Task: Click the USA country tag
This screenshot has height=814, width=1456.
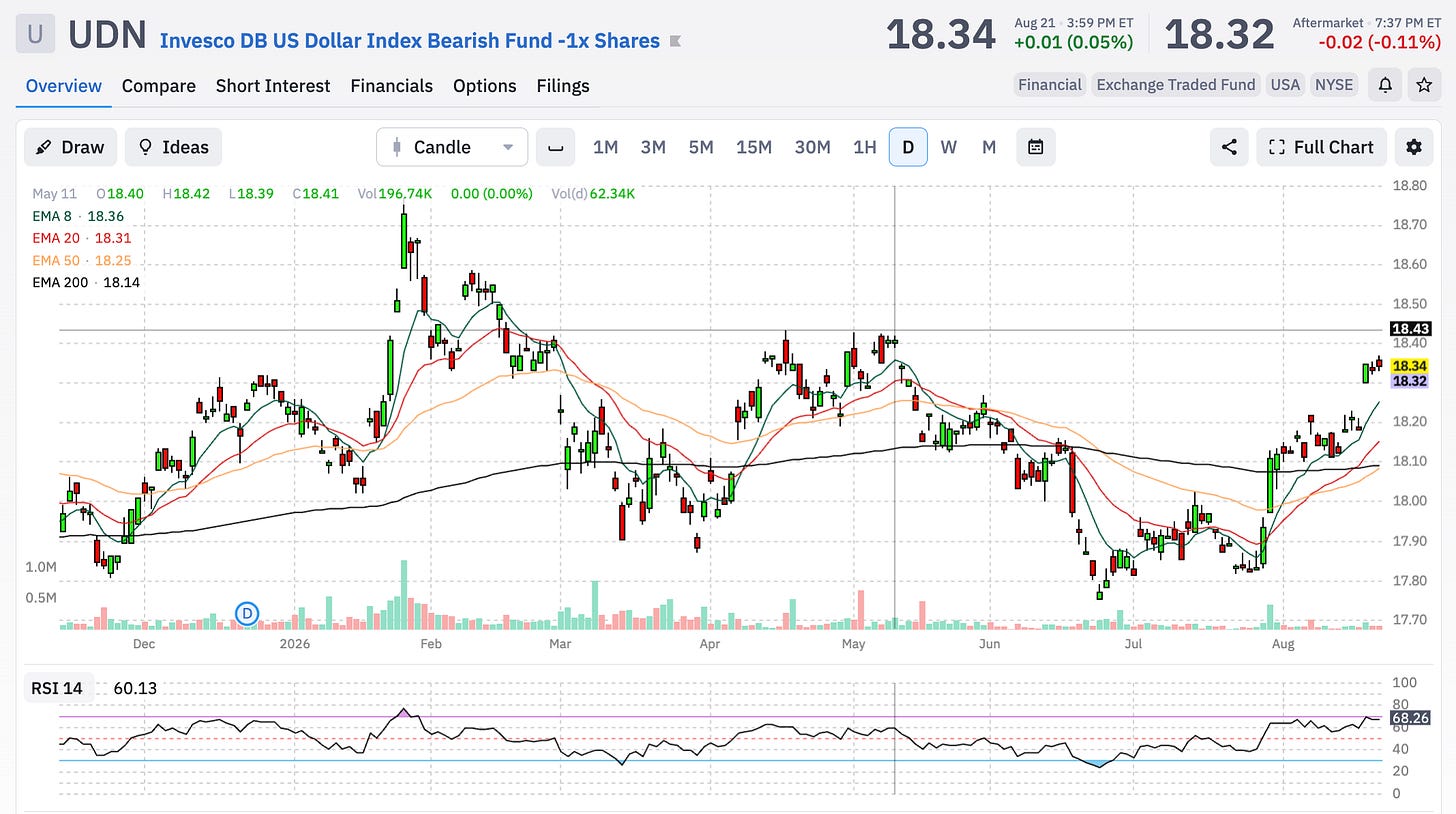Action: [x=1285, y=85]
